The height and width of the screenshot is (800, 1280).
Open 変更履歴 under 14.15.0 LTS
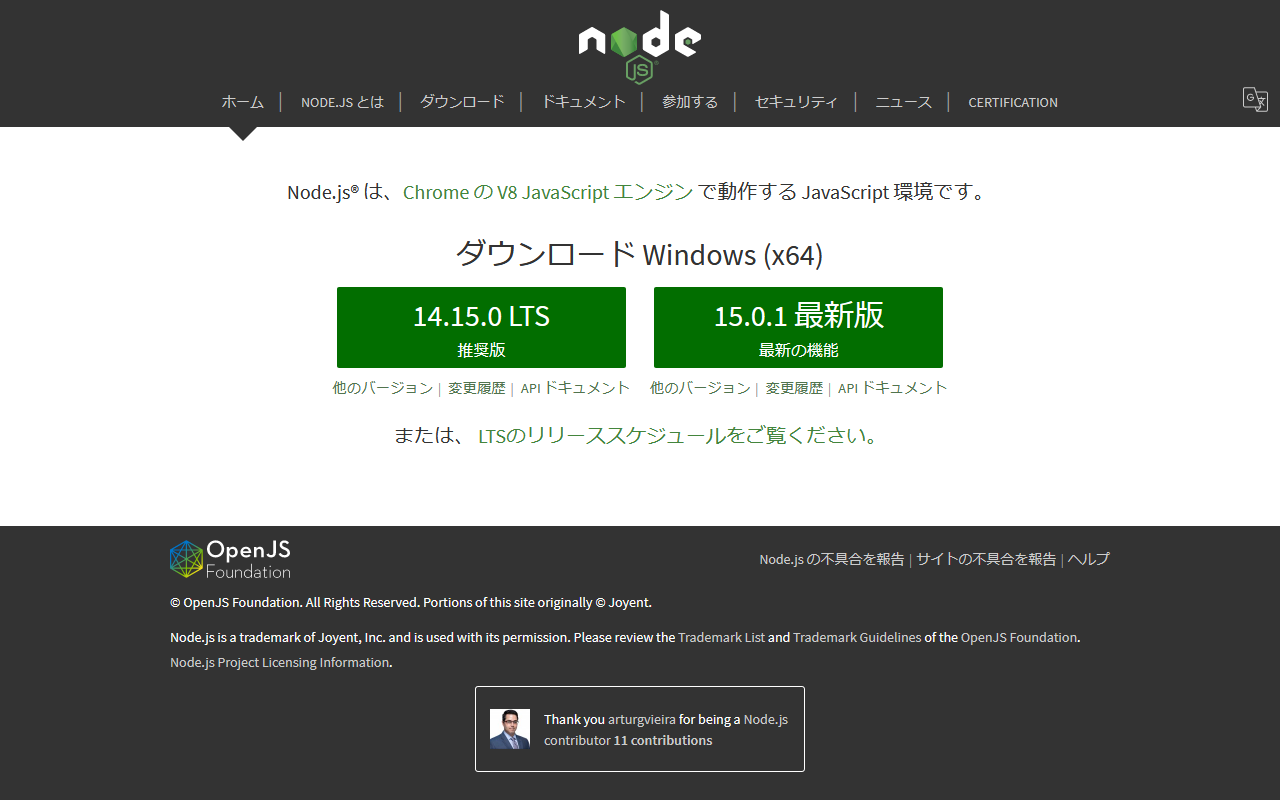point(477,388)
